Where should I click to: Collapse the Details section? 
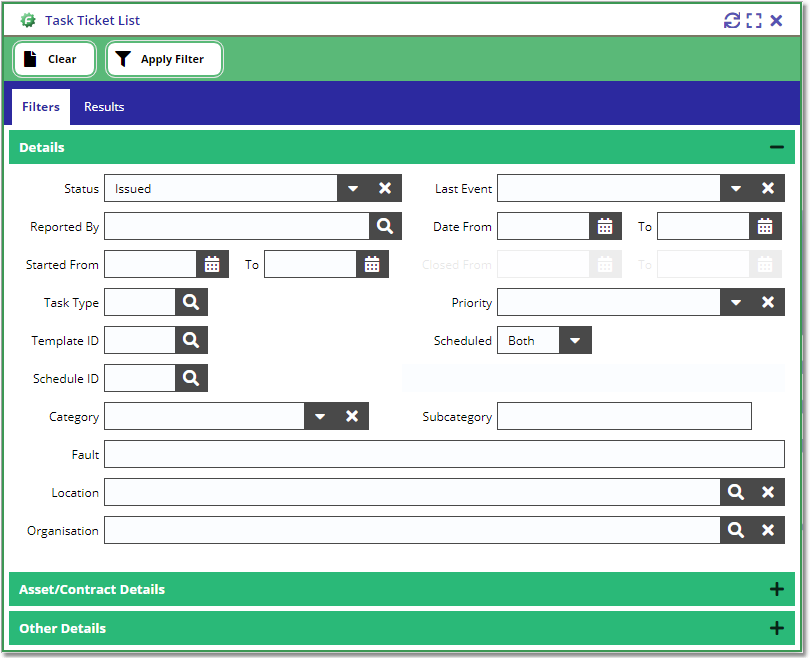coord(776,148)
